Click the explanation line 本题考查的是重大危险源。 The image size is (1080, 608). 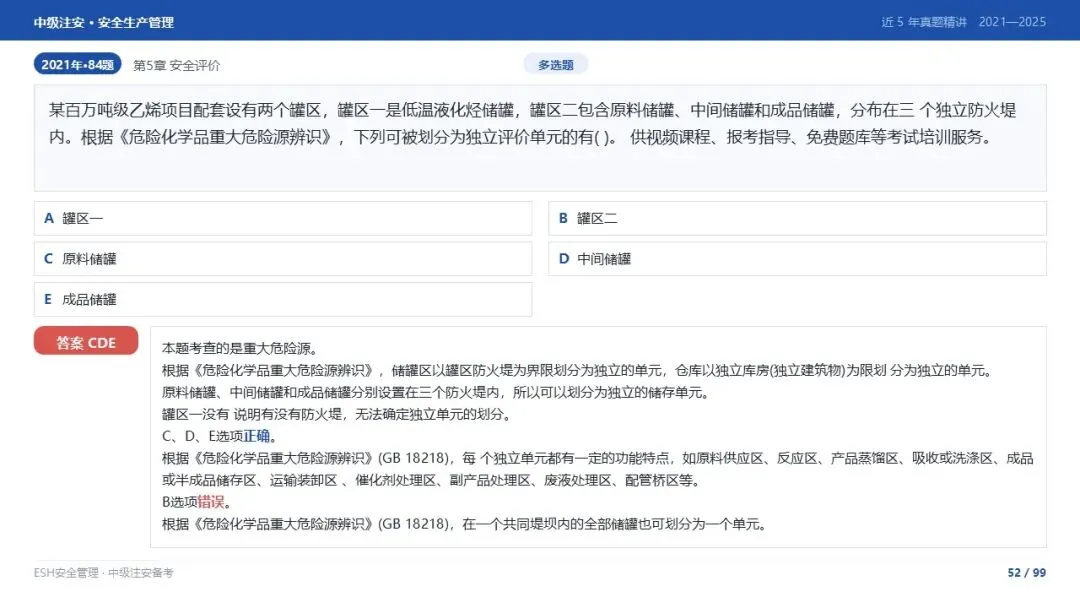(240, 348)
